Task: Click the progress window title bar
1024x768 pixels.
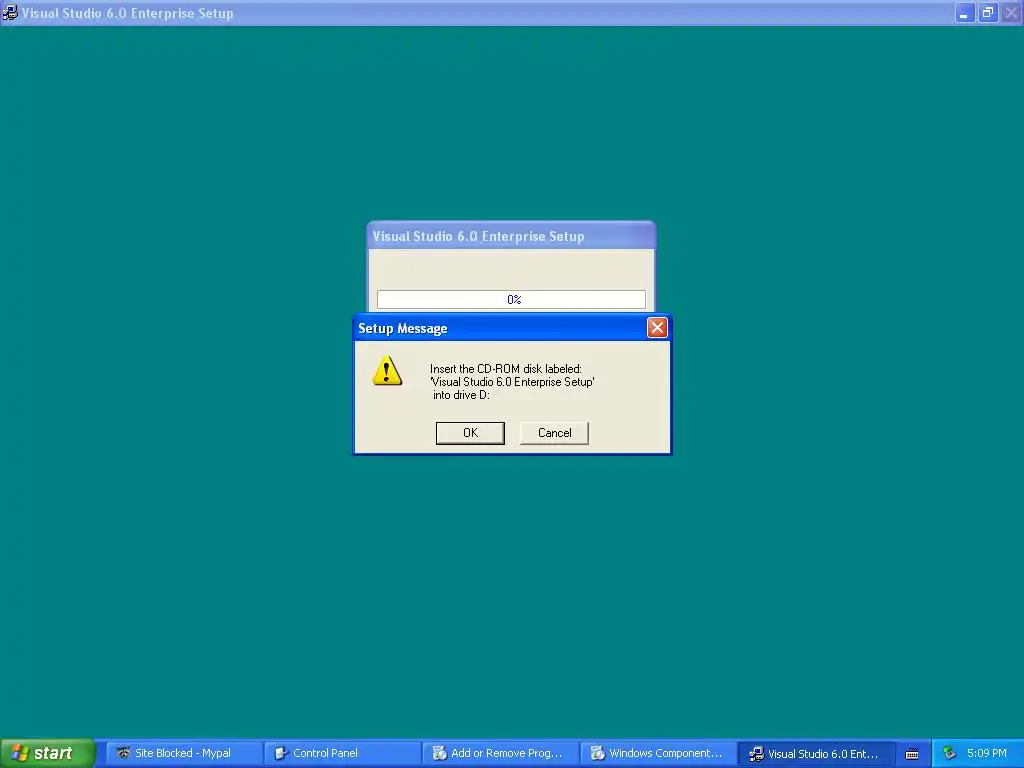Action: tap(511, 236)
